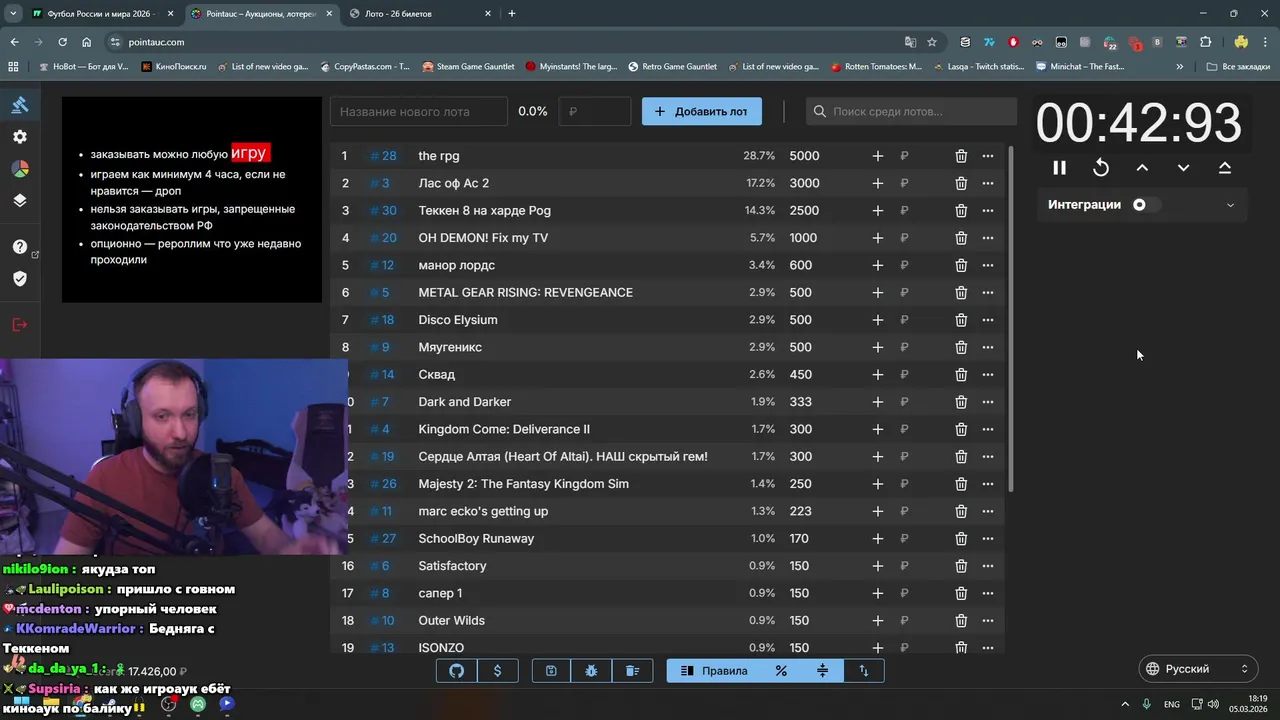Screen dimensions: 1280x720
Task: Open the Chrome tab search dropdown arrow
Action: click(x=13, y=14)
